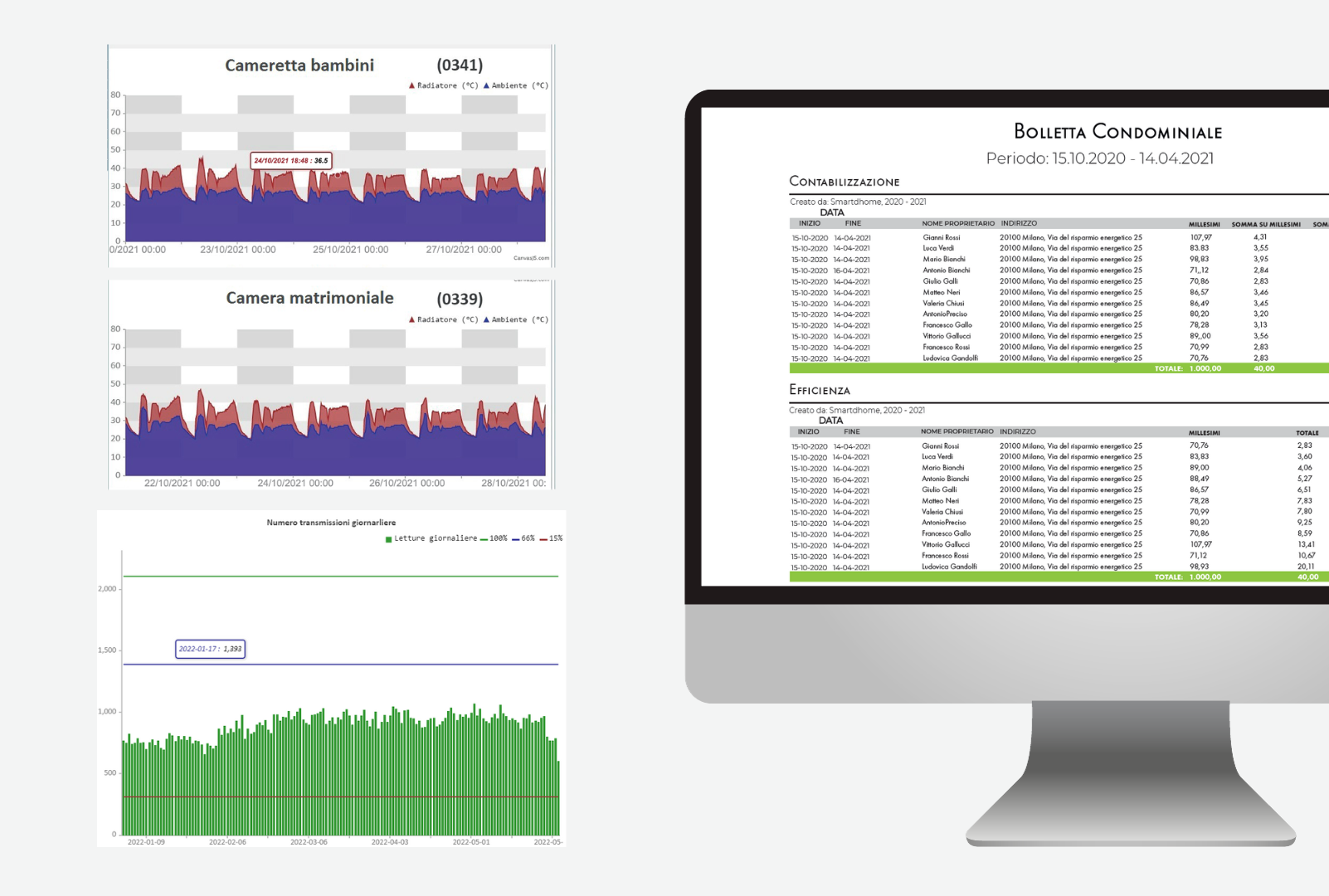This screenshot has width=1329, height=896.
Task: Click 16-04-2021 end date in Contabilizzazione table
Action: click(852, 270)
